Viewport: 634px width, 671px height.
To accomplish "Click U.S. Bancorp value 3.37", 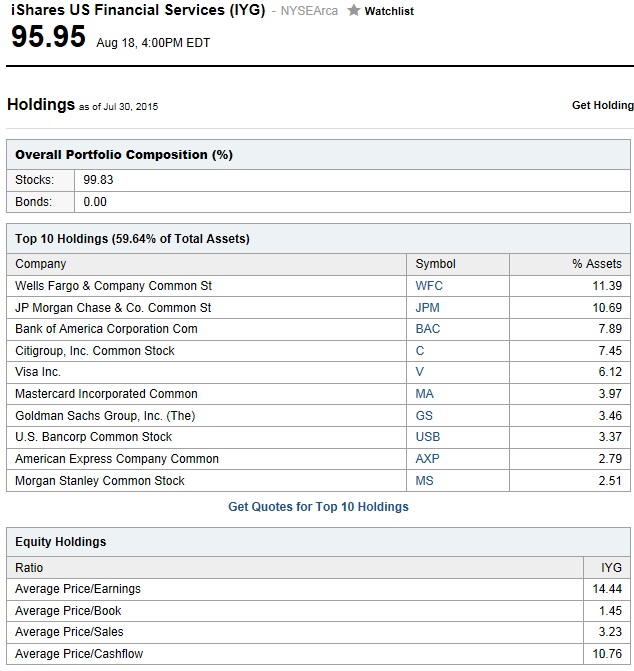I will click(610, 437).
